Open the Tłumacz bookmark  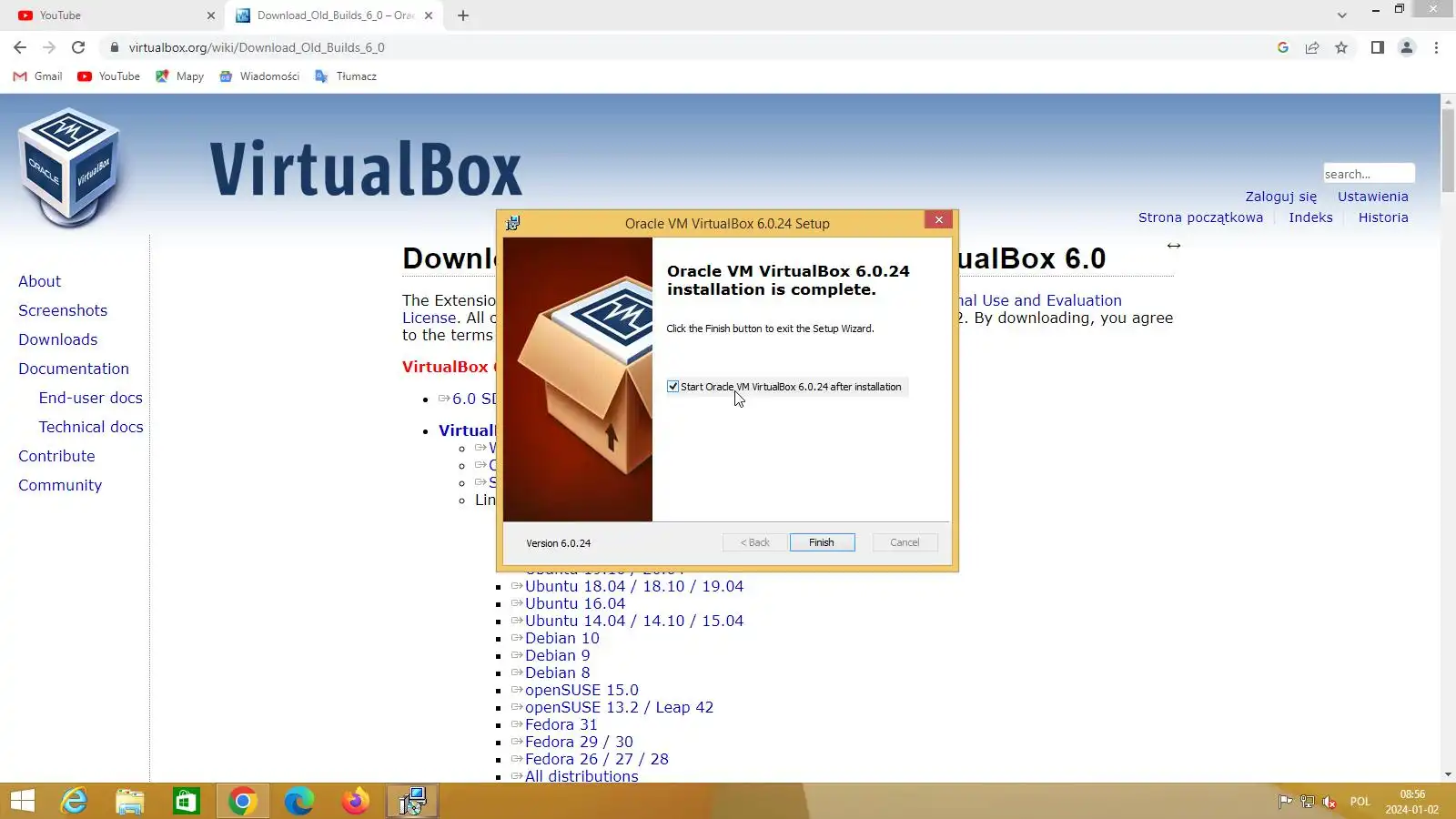point(346,76)
